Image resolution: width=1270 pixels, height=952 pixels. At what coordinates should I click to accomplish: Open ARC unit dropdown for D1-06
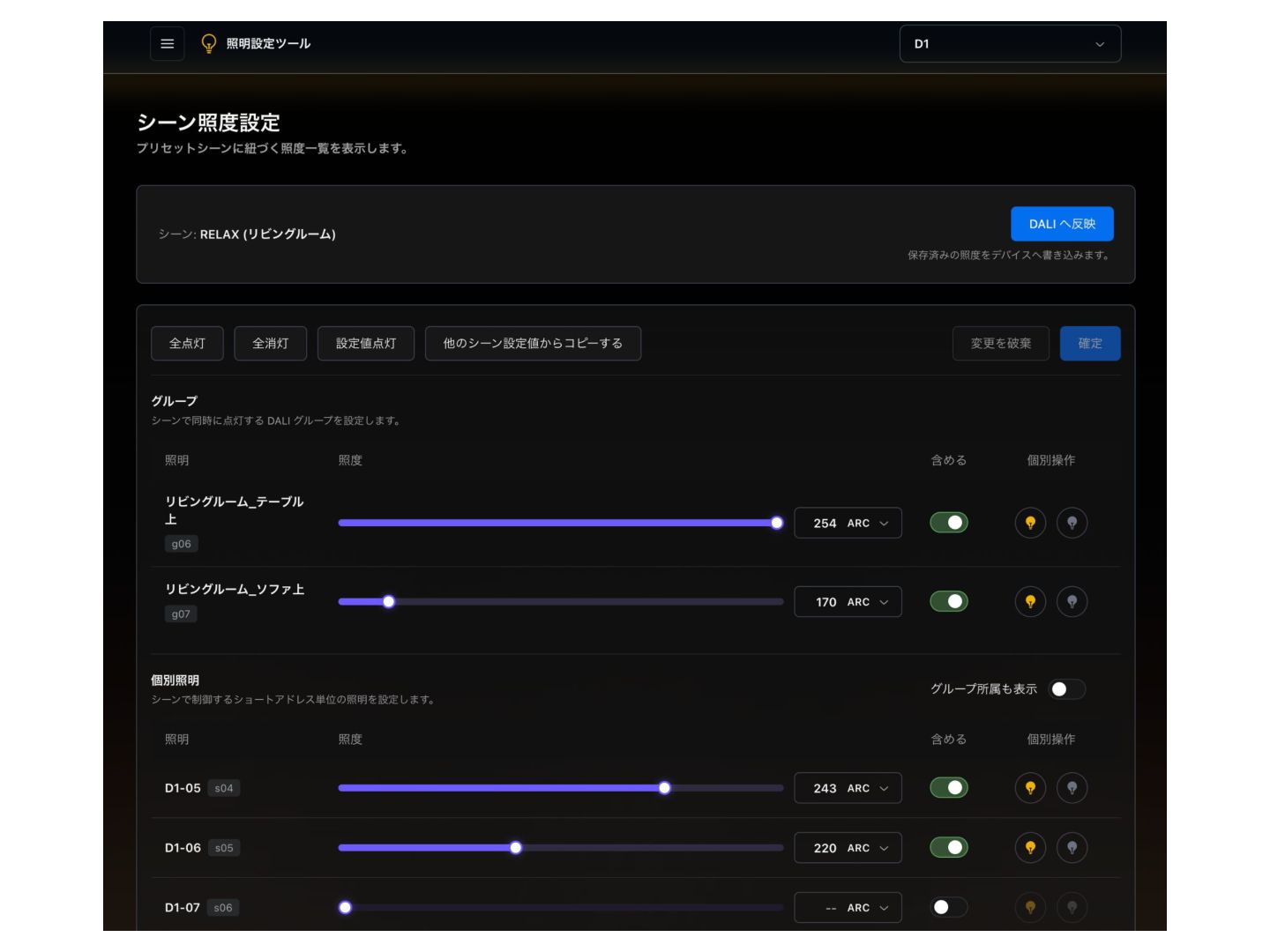pos(868,848)
